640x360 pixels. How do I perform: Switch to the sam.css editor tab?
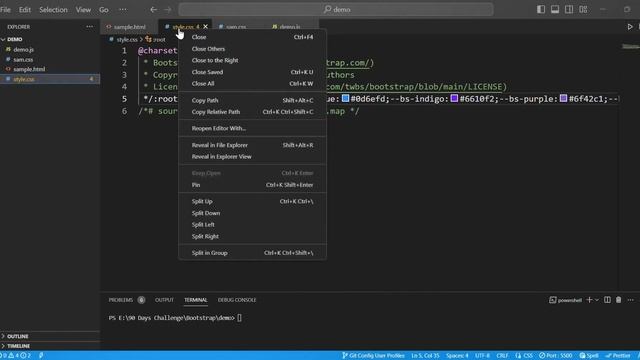236,27
